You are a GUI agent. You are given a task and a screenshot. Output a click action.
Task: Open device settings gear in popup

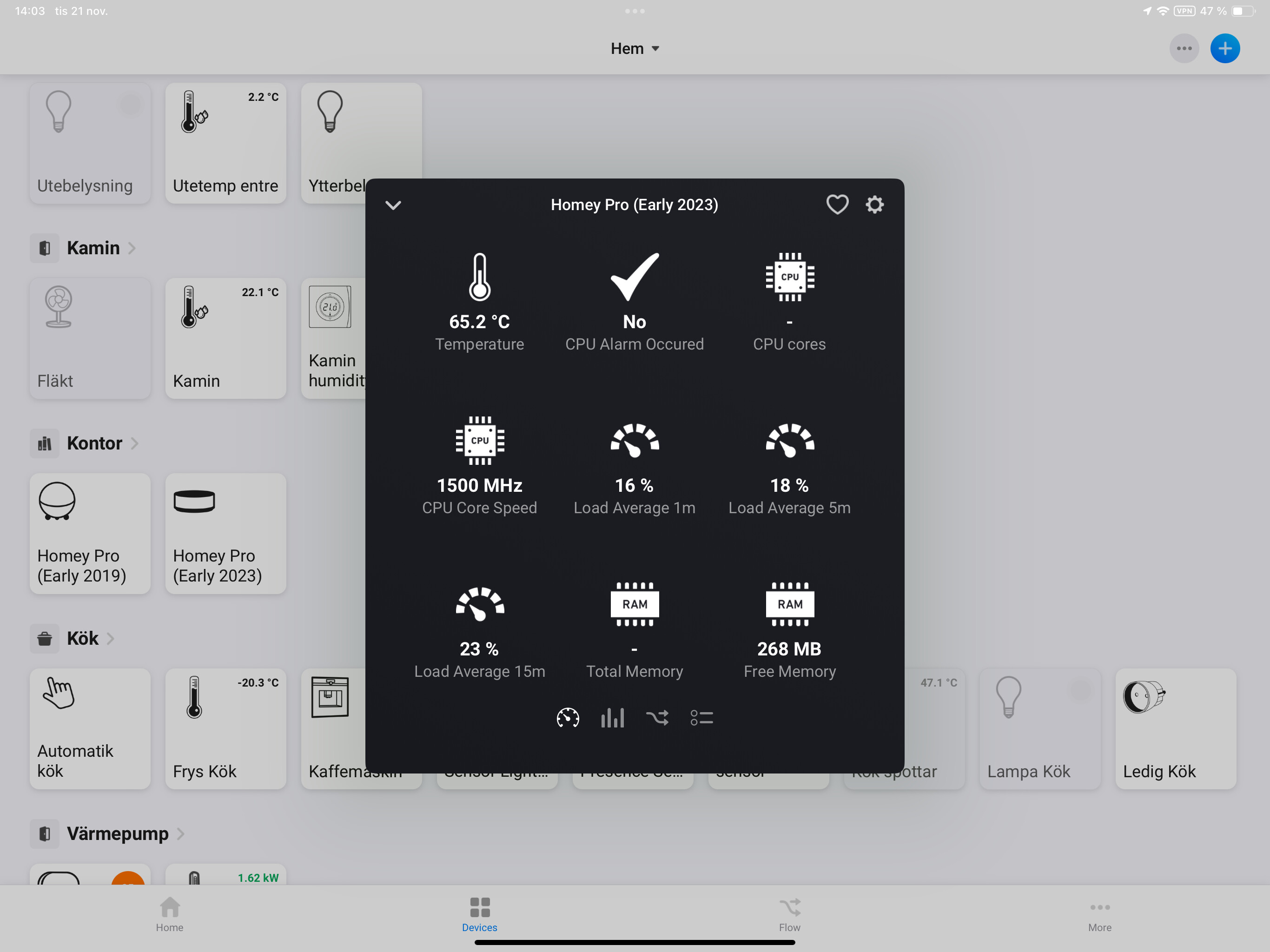[x=874, y=205]
